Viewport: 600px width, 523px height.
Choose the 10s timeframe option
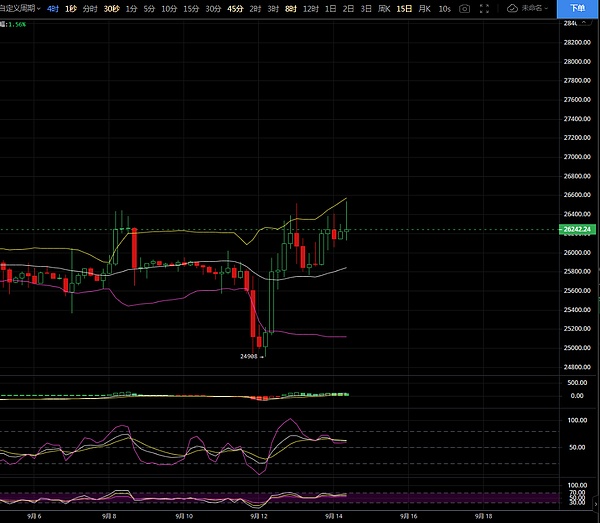pos(444,8)
